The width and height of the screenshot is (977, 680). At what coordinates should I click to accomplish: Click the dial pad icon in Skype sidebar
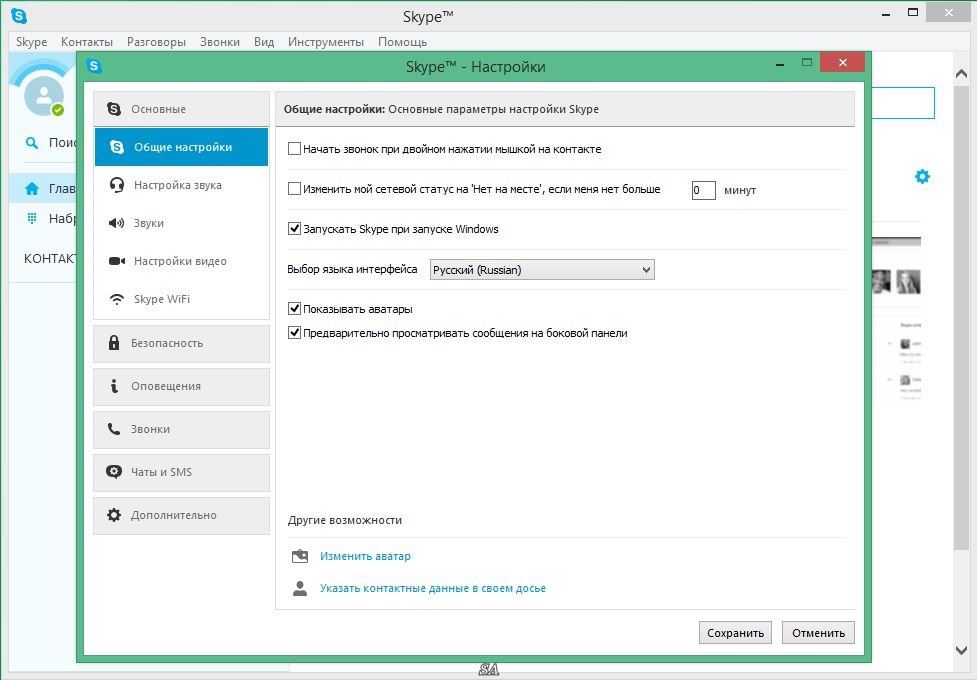[x=32, y=218]
